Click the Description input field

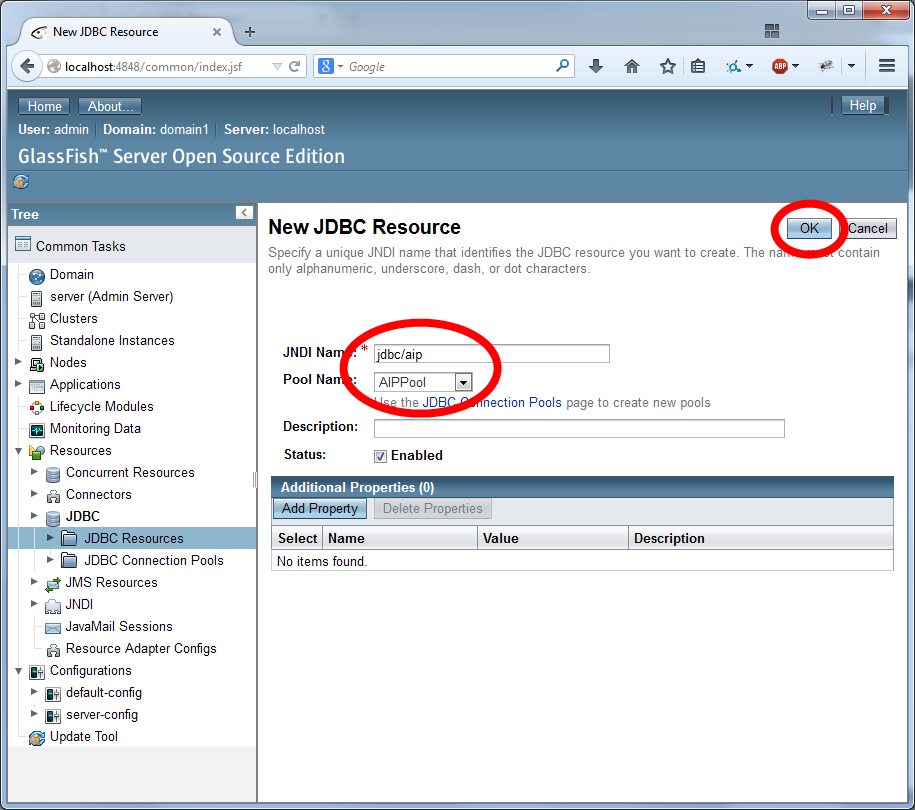(x=578, y=429)
